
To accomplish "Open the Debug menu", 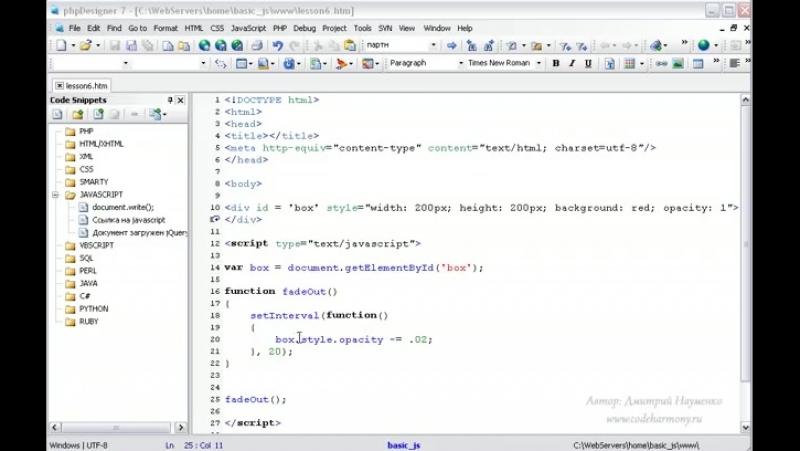I will point(305,28).
